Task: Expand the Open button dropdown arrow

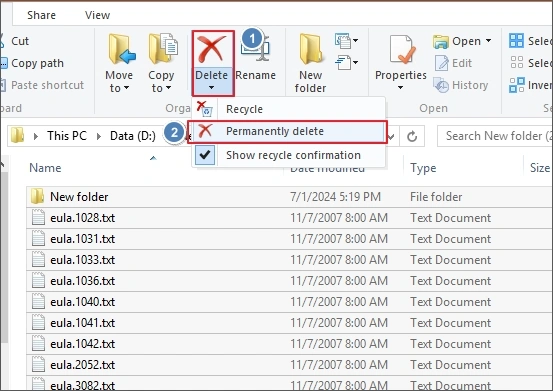Action: pyautogui.click(x=488, y=41)
